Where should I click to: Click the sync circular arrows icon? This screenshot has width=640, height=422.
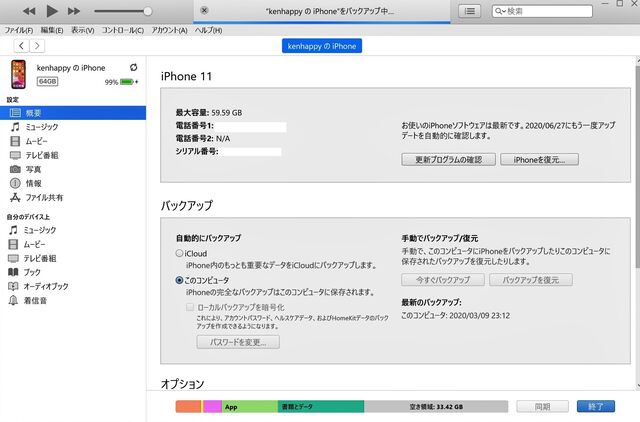133,67
